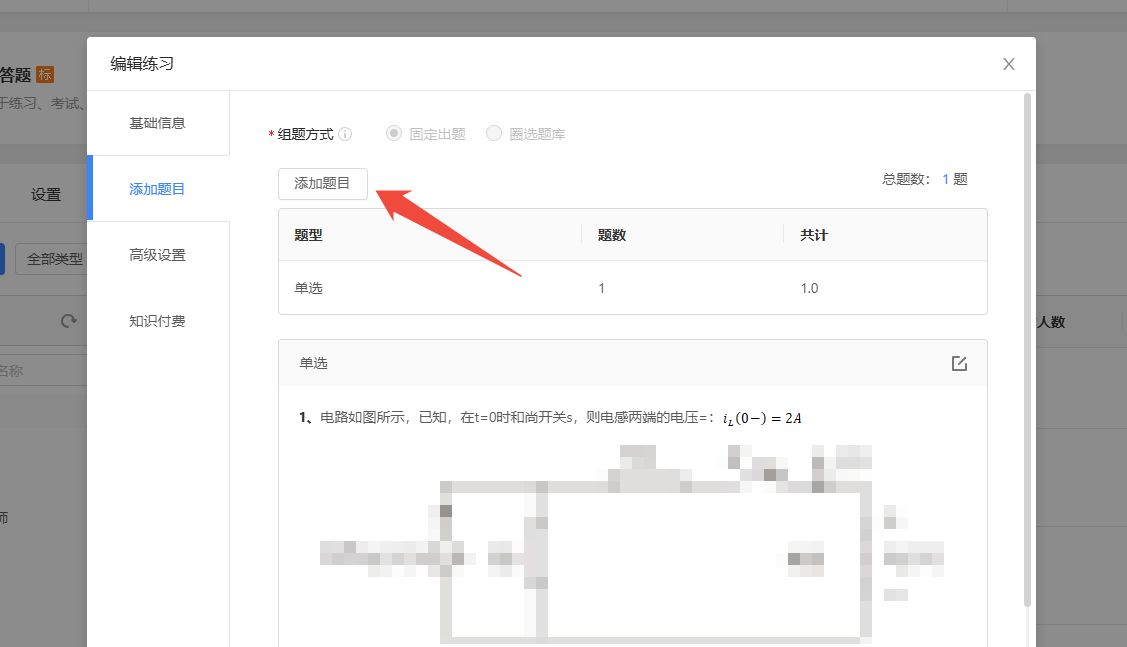Select the 固定出题 radio option
The height and width of the screenshot is (647, 1127).
click(x=394, y=134)
